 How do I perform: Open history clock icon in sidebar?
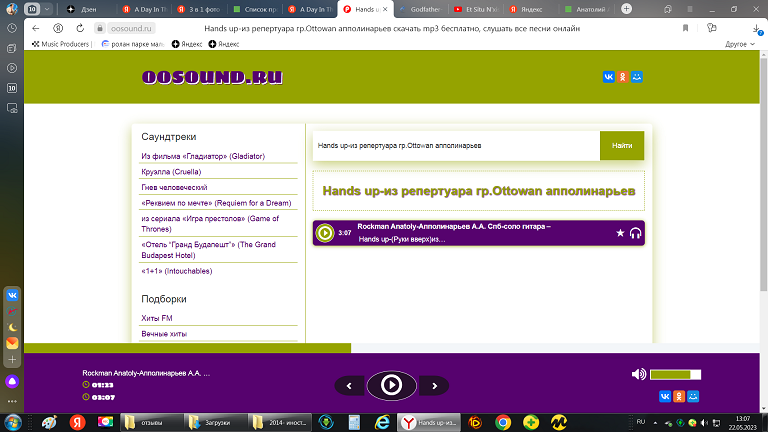[12, 28]
